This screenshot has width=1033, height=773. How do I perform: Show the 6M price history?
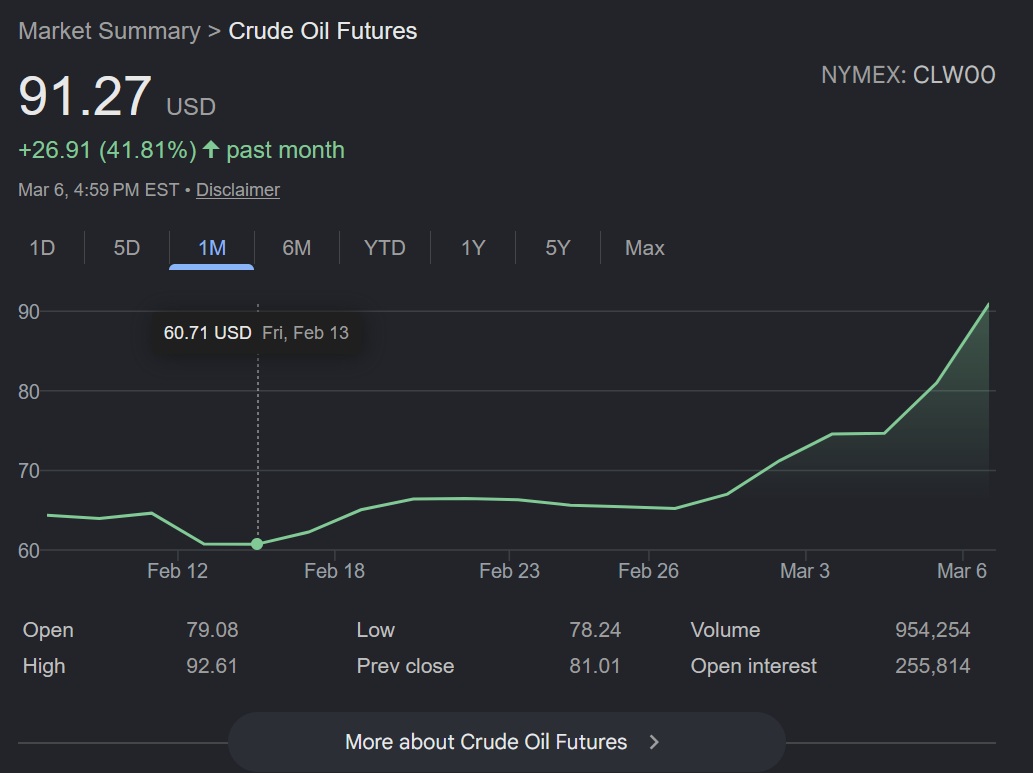pos(297,248)
